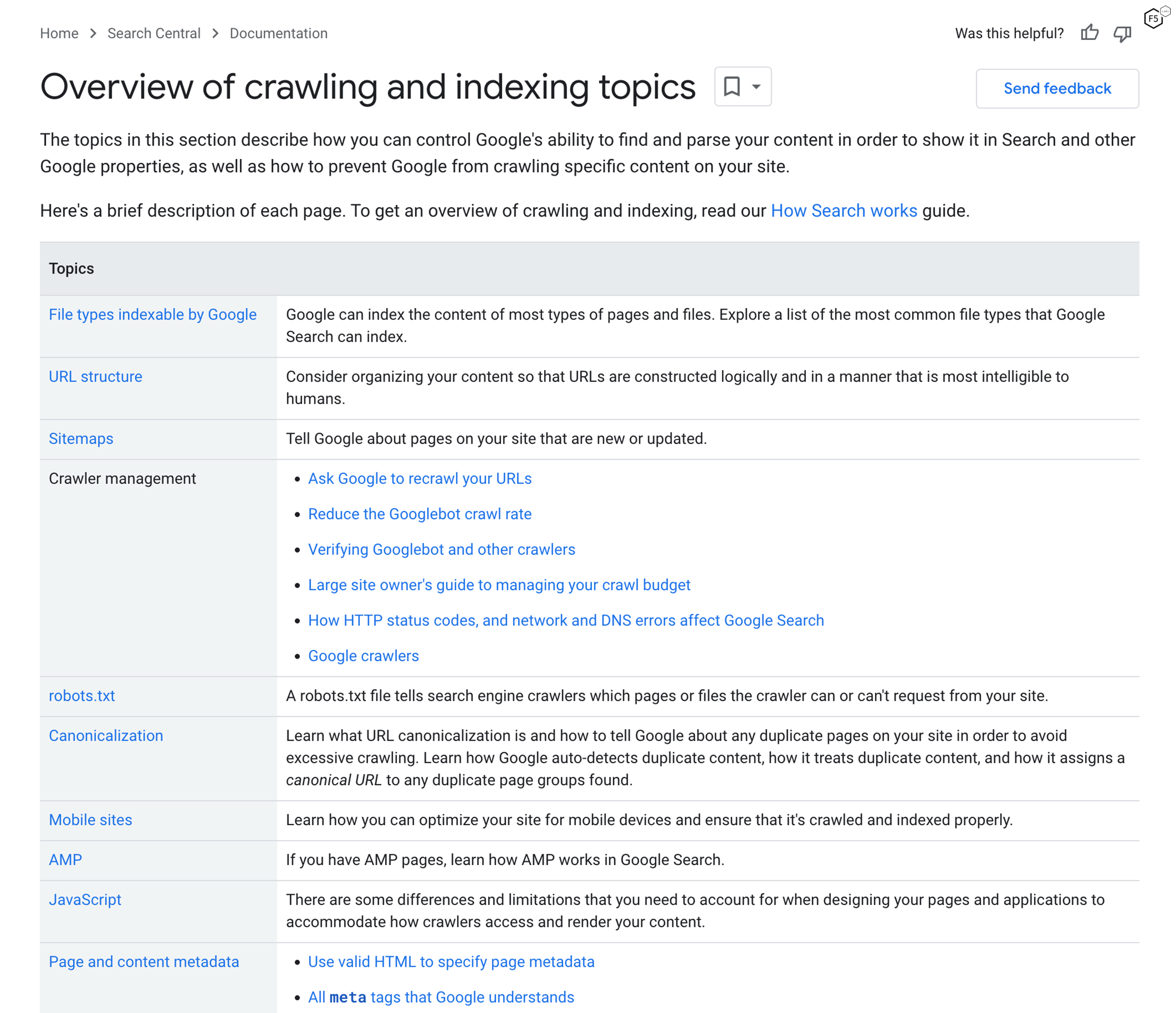Open the robots.txt topic link

point(82,695)
